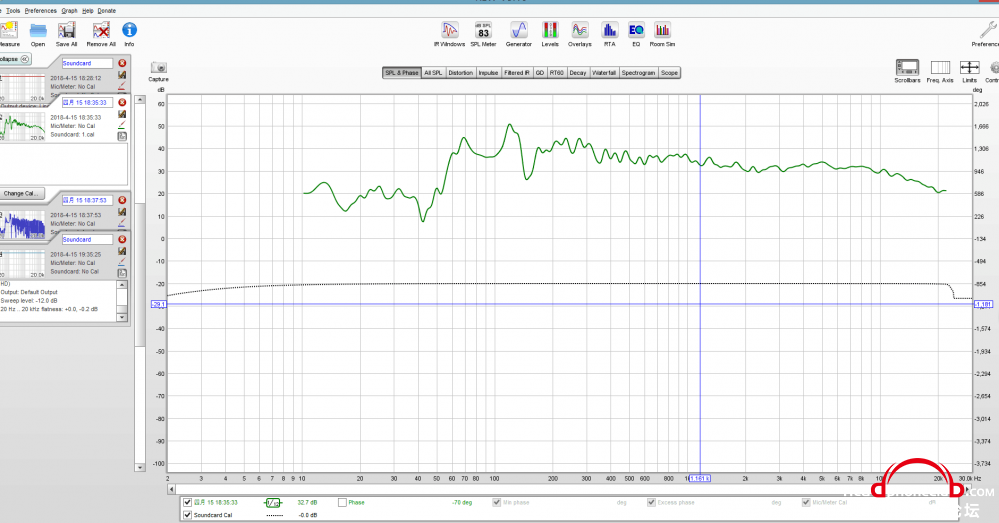Switch to the Impulse tab
999x523 pixels.
tap(489, 73)
